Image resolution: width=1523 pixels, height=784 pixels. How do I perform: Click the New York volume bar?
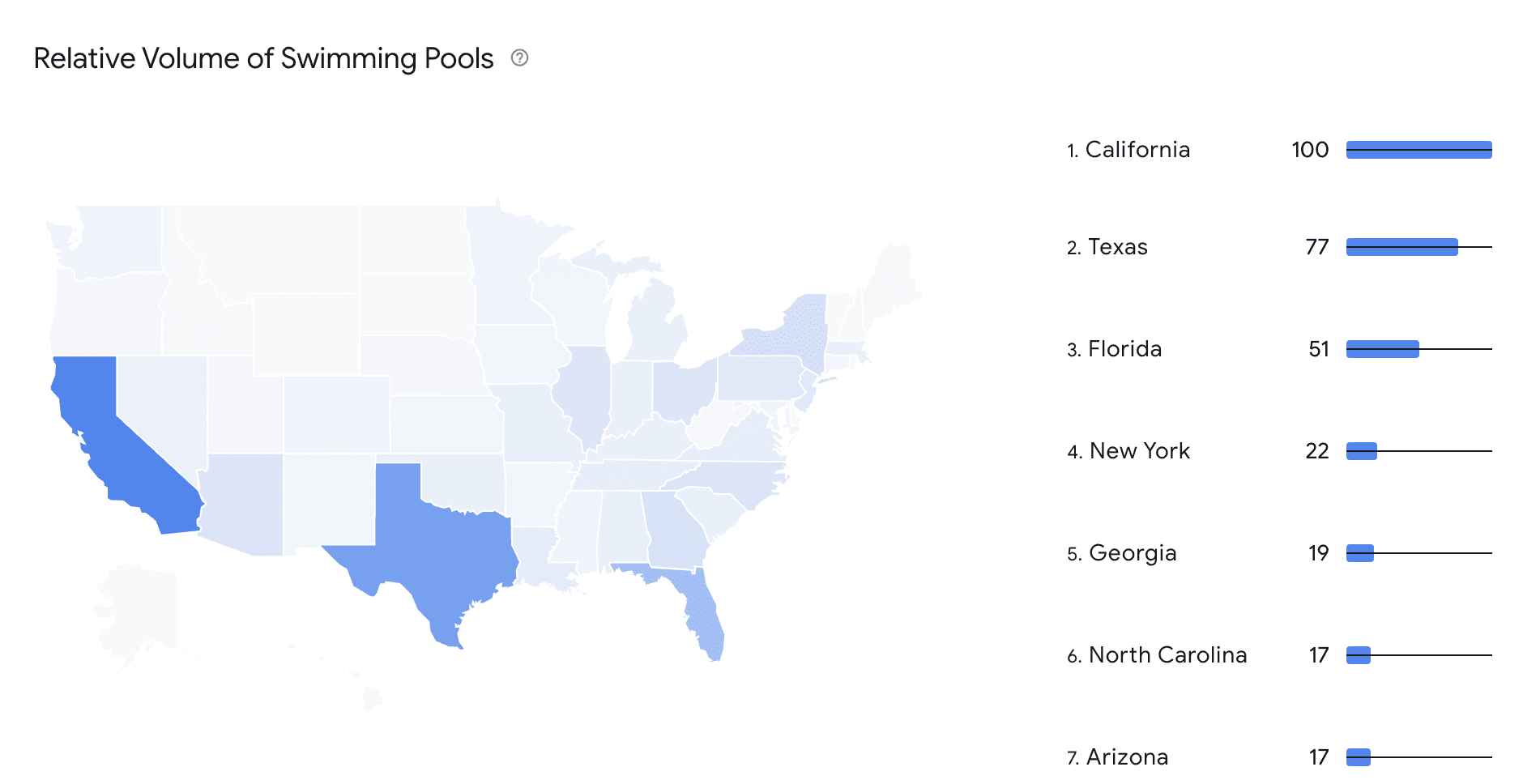[1362, 451]
